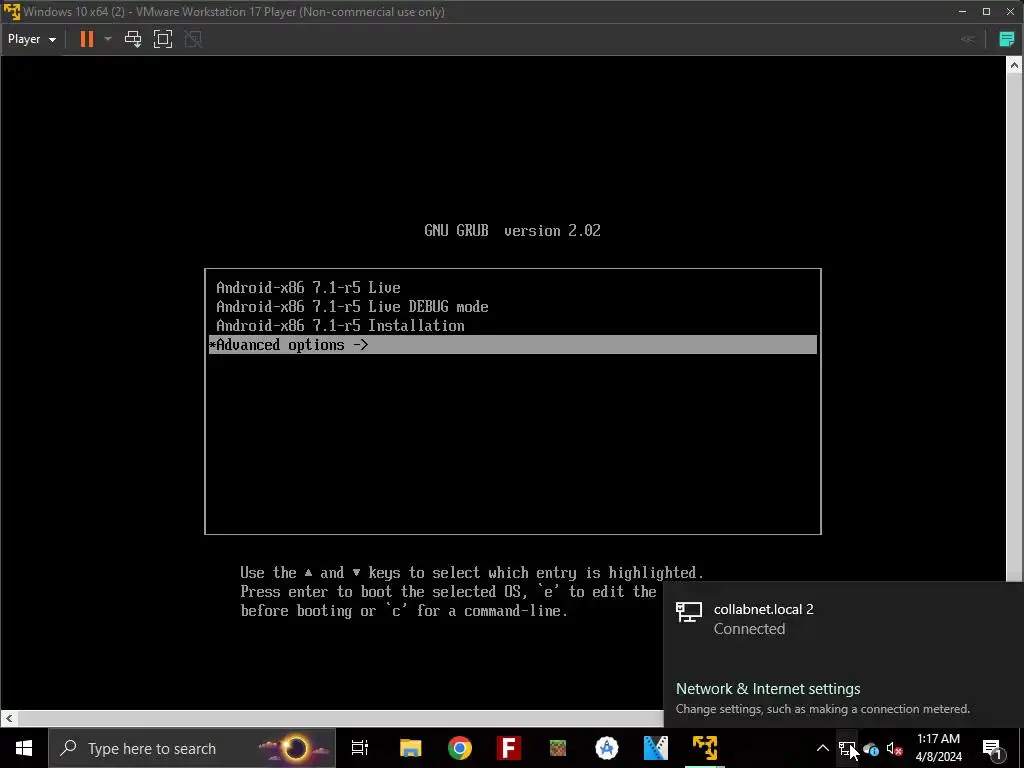Open the VMware notes icon in toolbar
Screen dimensions: 1024x768
(x=1007, y=39)
